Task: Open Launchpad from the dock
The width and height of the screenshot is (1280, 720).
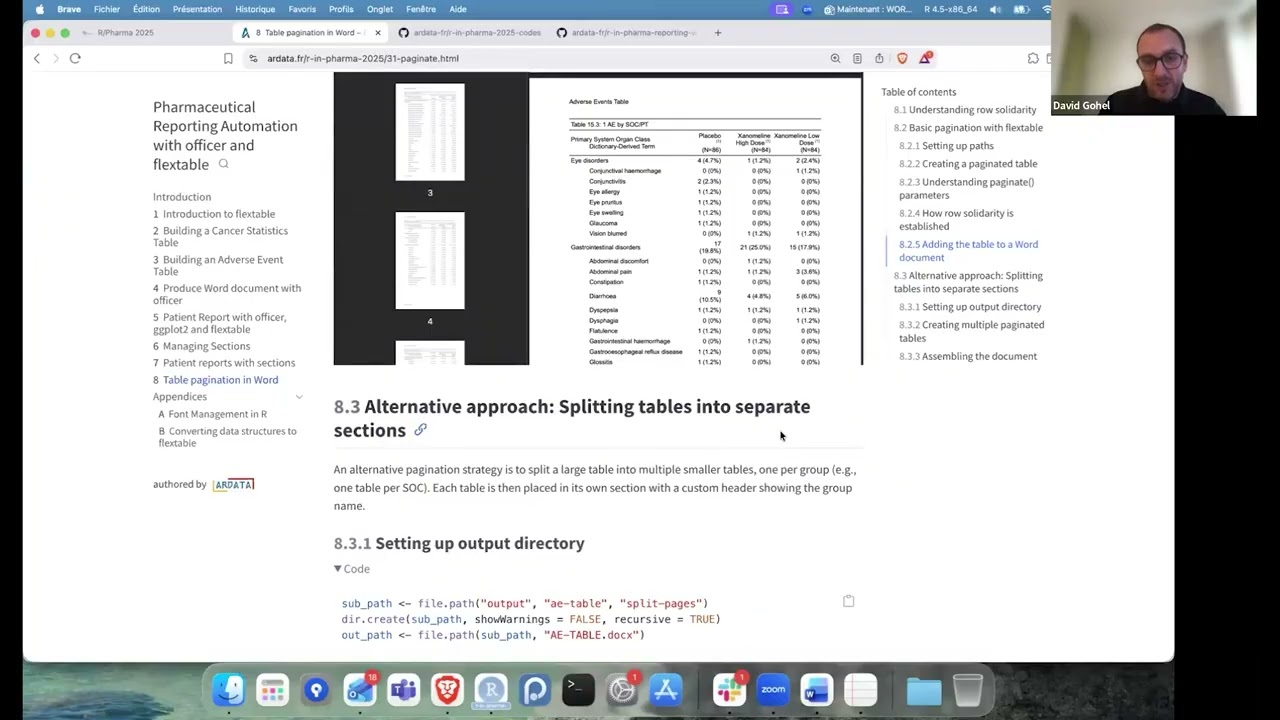Action: pos(272,690)
